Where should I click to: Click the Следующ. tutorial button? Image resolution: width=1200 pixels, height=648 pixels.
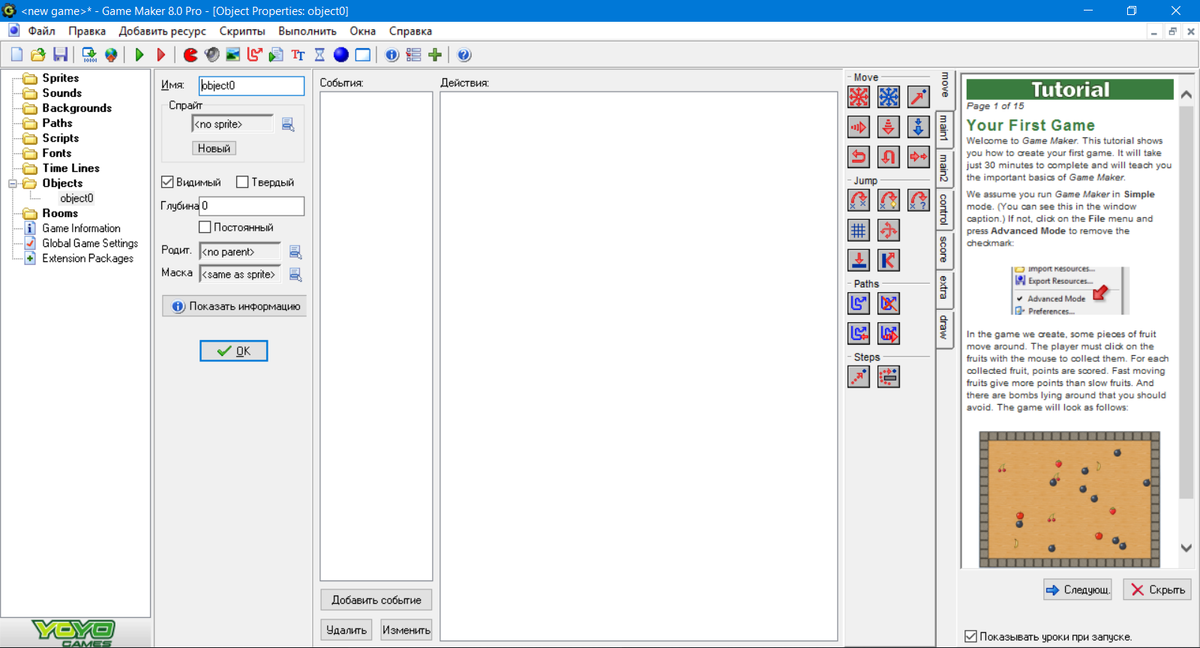1078,590
